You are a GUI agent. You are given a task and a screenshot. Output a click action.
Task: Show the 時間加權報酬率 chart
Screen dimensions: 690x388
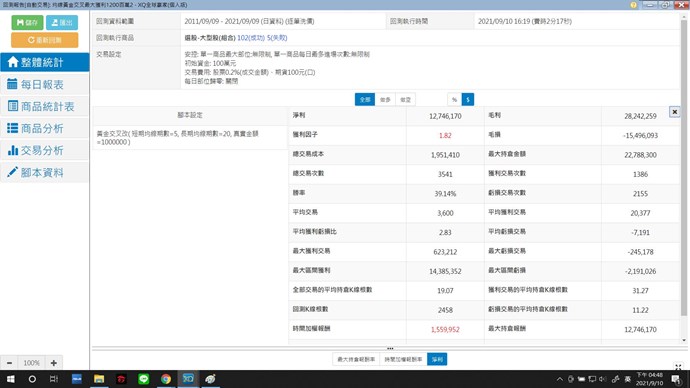tap(403, 359)
